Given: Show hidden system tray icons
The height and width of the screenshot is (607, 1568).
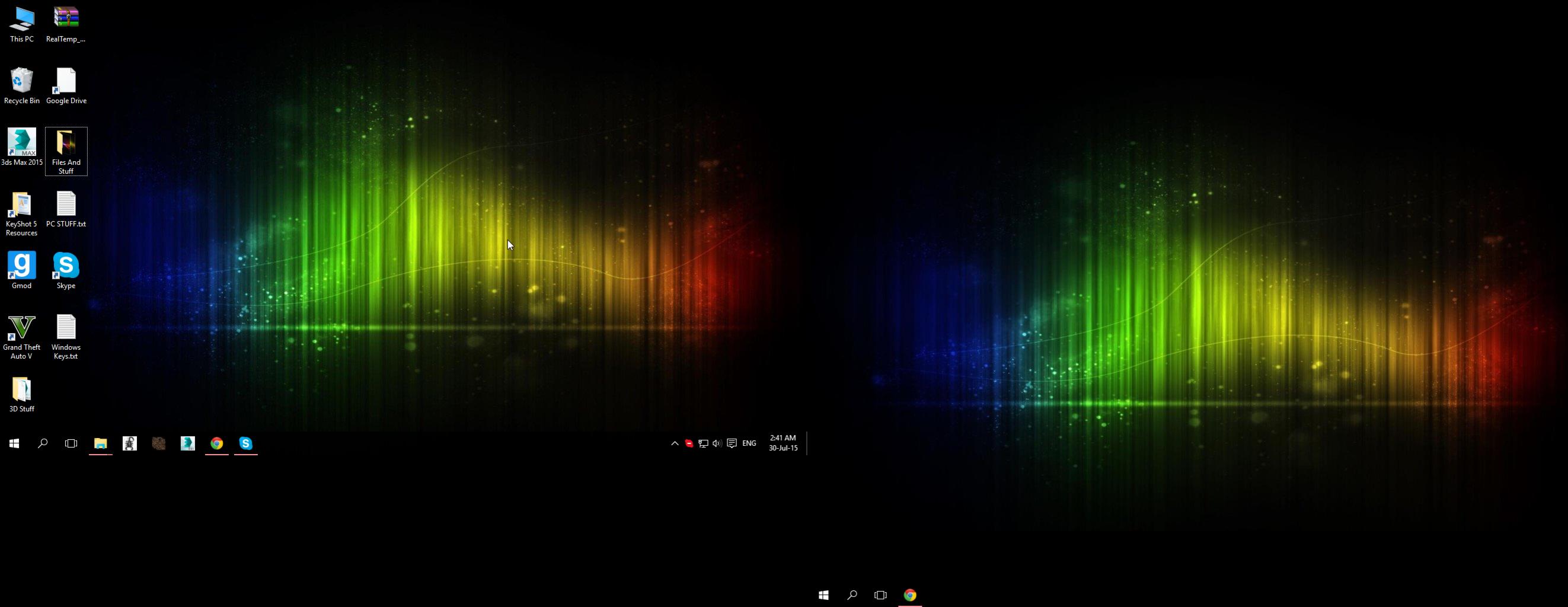Looking at the screenshot, I should [675, 443].
